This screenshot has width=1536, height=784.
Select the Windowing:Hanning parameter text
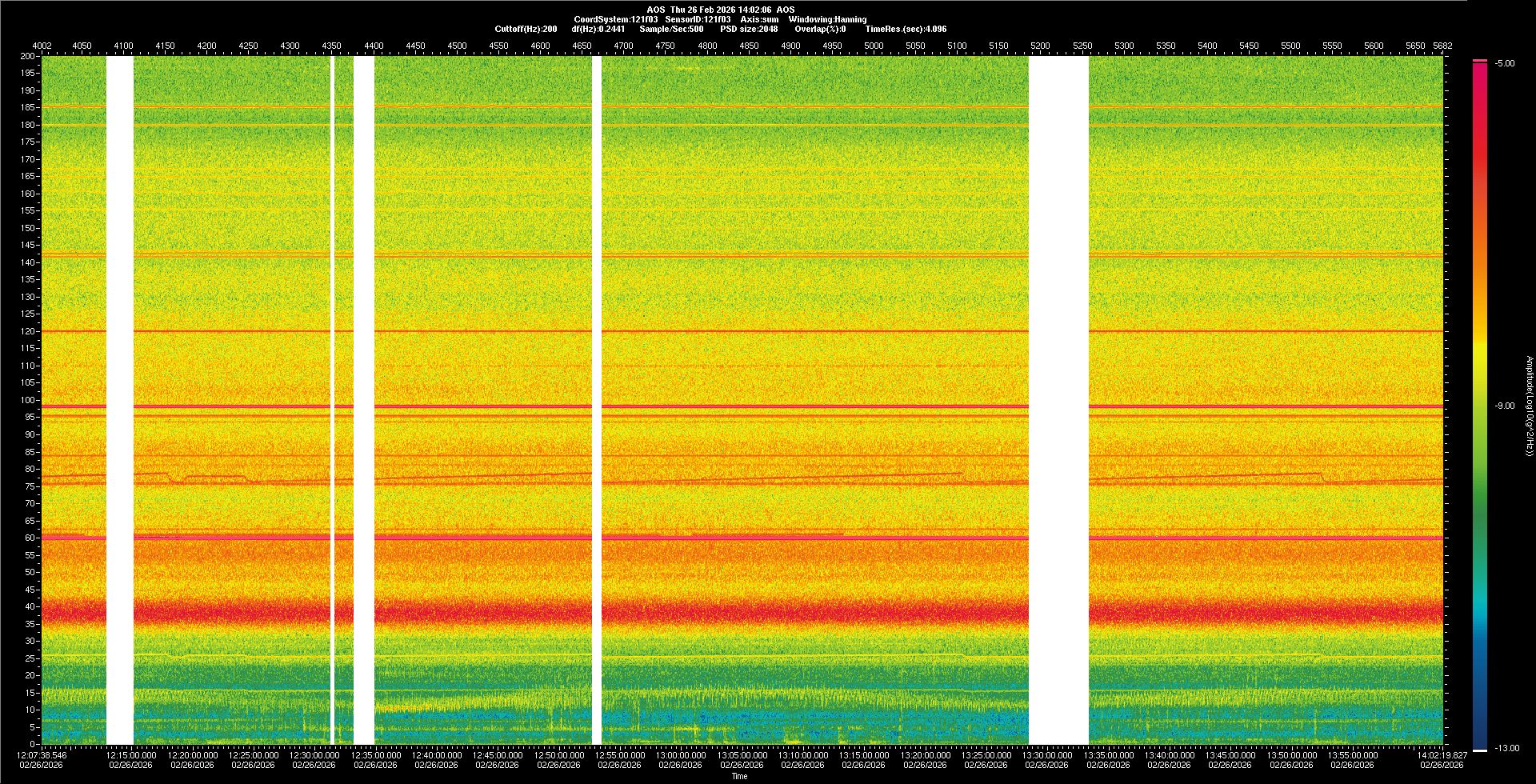click(827, 19)
